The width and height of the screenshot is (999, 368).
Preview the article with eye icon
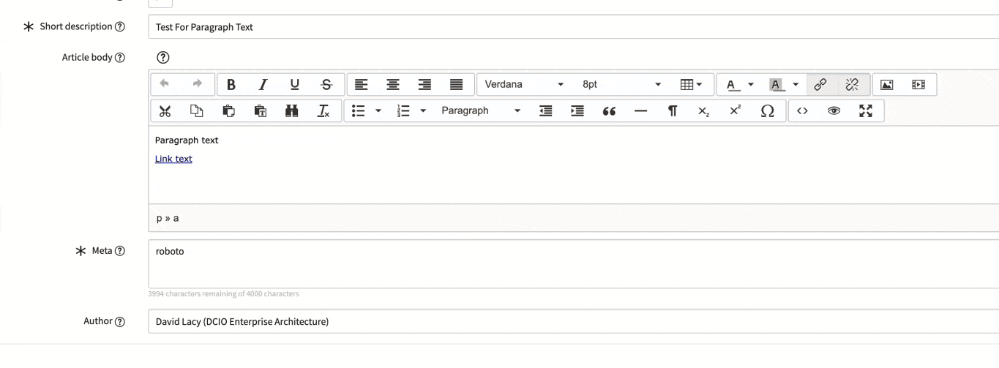click(834, 111)
